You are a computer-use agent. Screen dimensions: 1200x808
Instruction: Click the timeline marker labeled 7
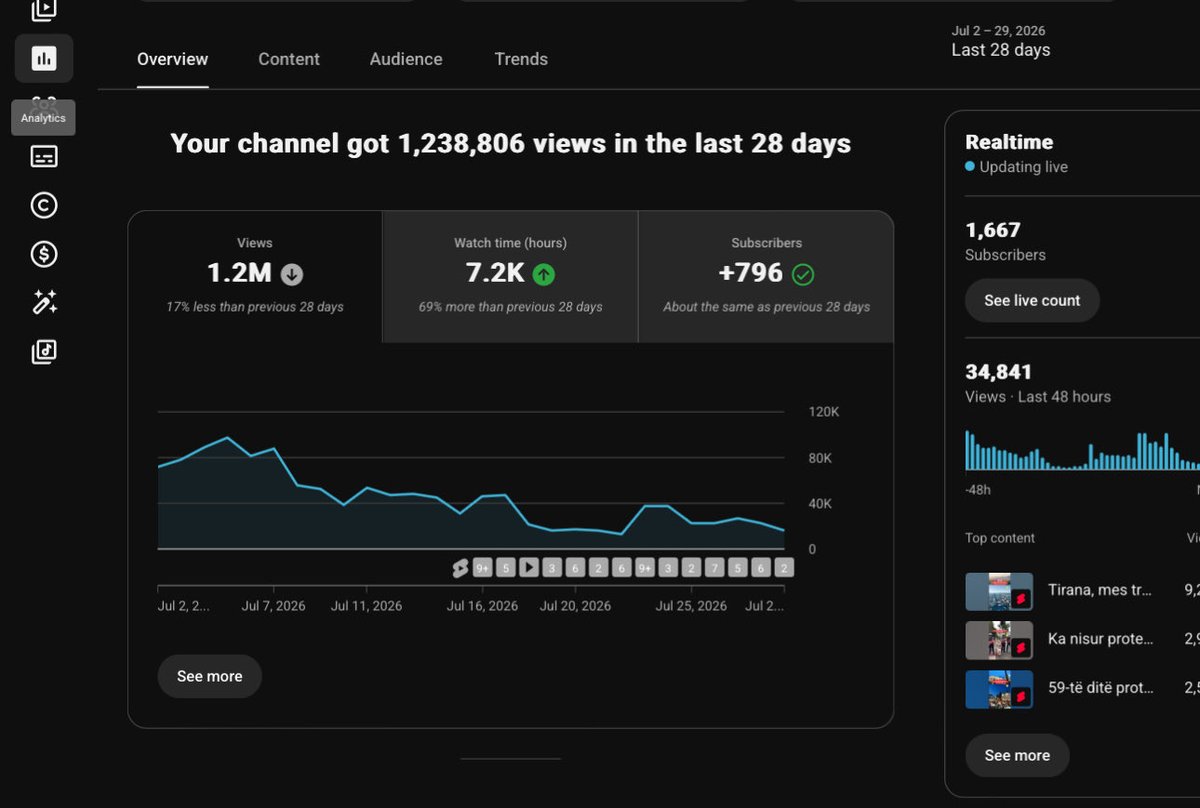pos(714,568)
